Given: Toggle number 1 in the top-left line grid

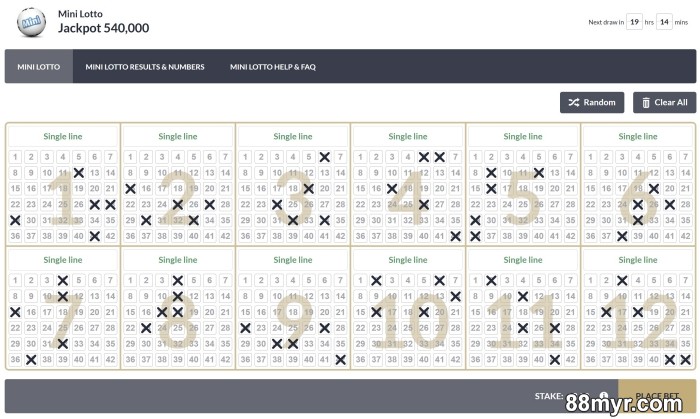Looking at the screenshot, I should (x=16, y=157).
